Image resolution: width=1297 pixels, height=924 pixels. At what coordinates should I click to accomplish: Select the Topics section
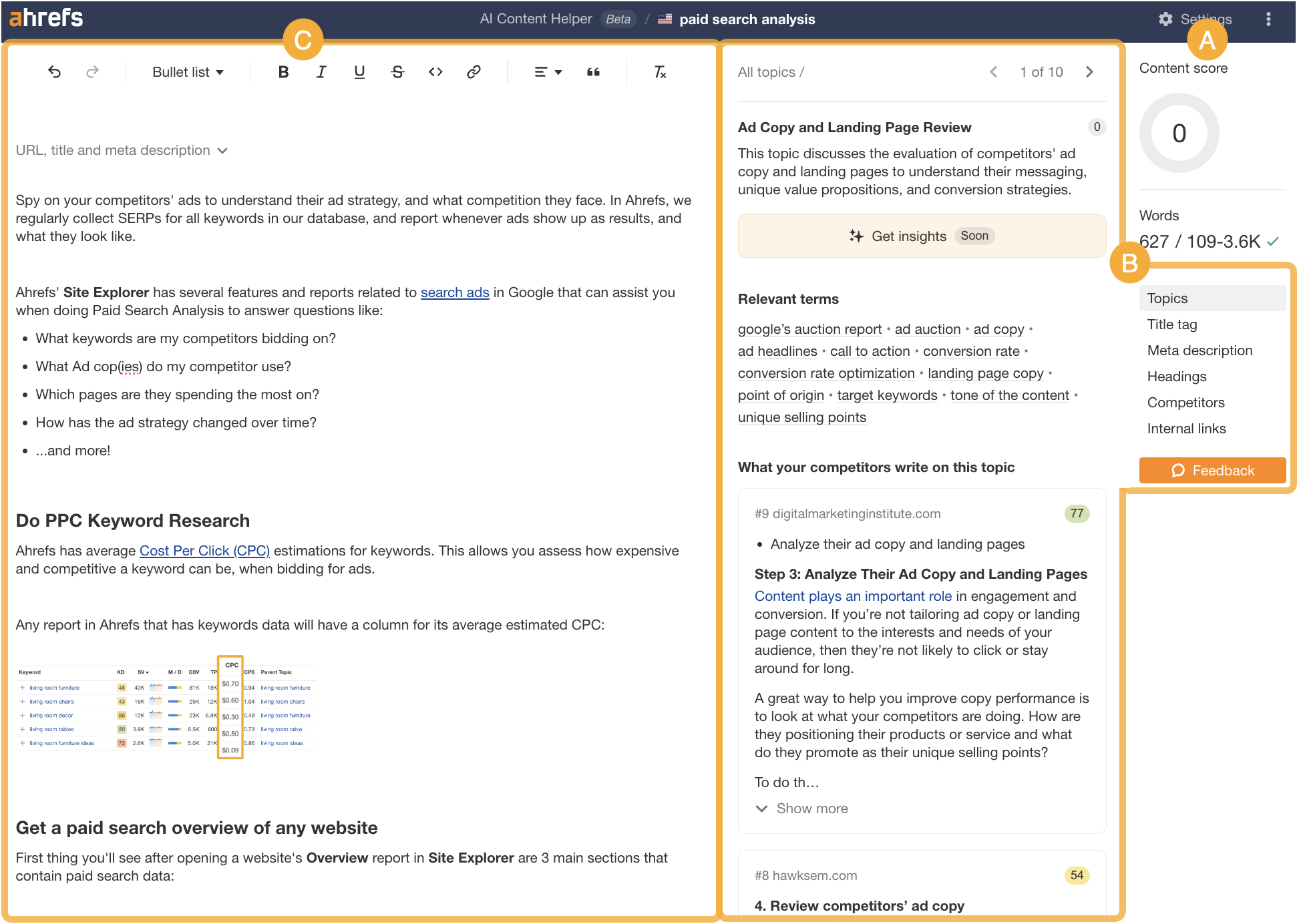1212,298
